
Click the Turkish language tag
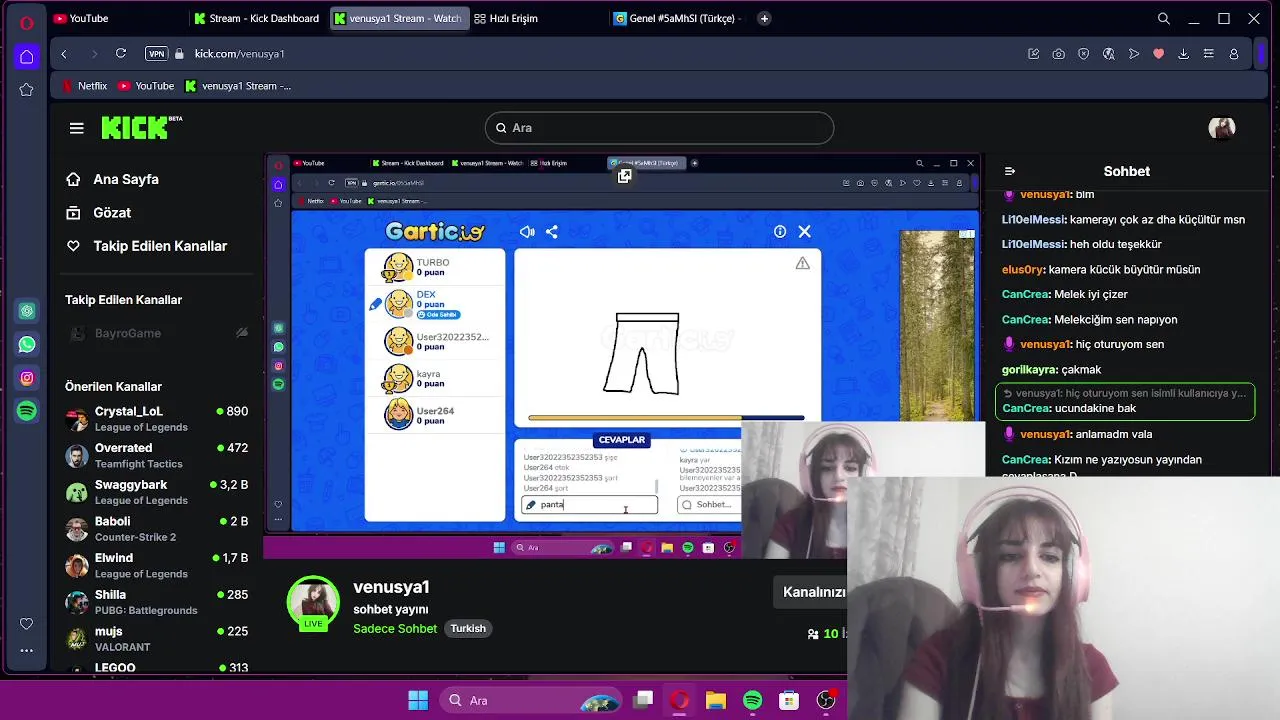[x=468, y=629]
